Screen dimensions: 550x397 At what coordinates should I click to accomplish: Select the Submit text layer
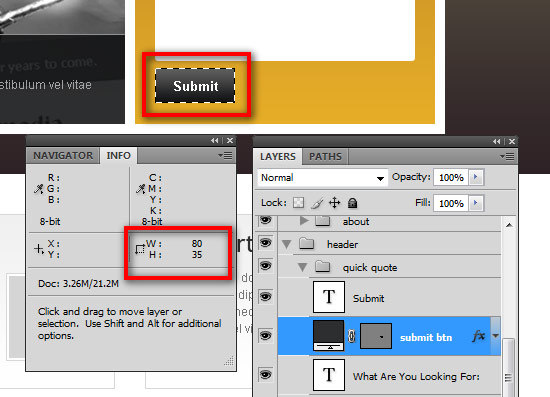tap(389, 297)
